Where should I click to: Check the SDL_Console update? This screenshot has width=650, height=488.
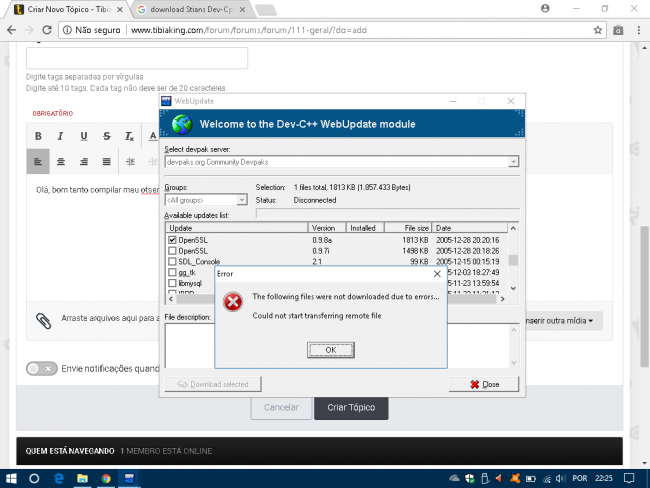172,262
